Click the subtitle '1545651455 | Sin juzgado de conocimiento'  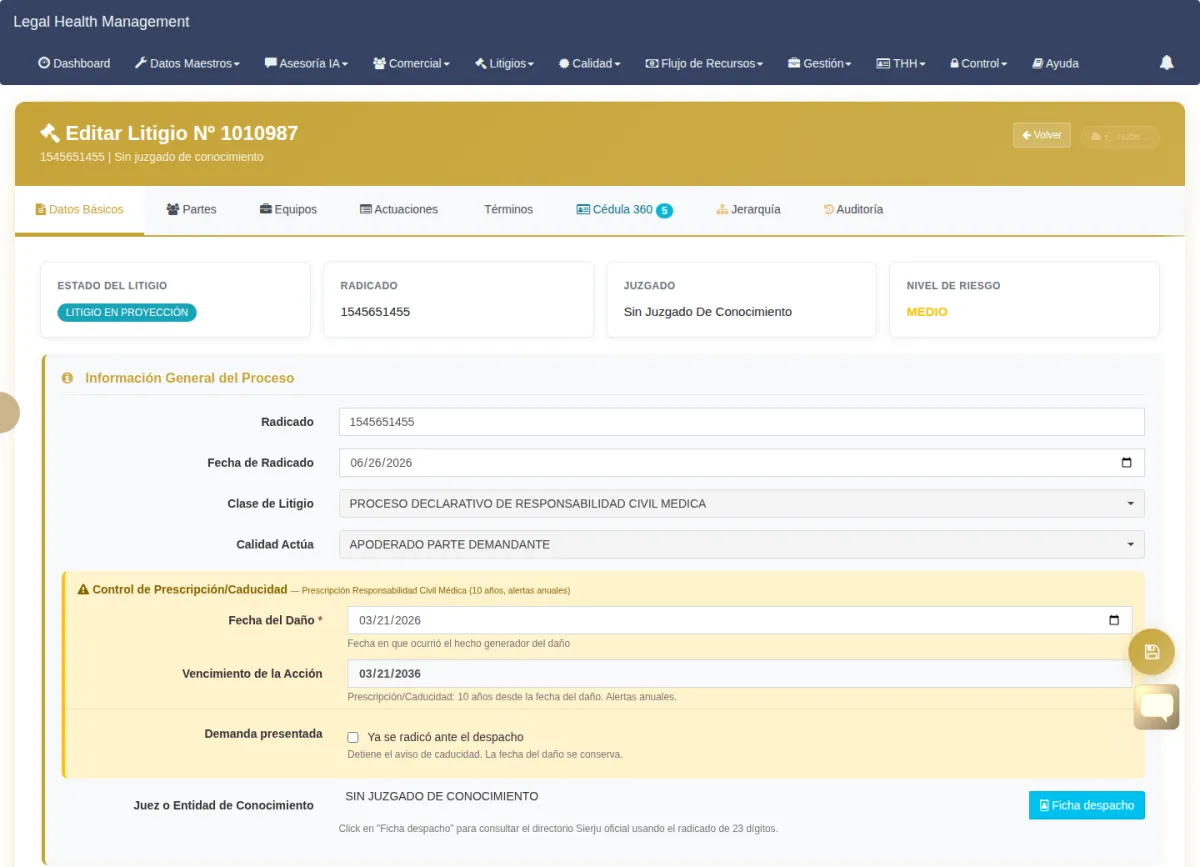click(x=152, y=157)
